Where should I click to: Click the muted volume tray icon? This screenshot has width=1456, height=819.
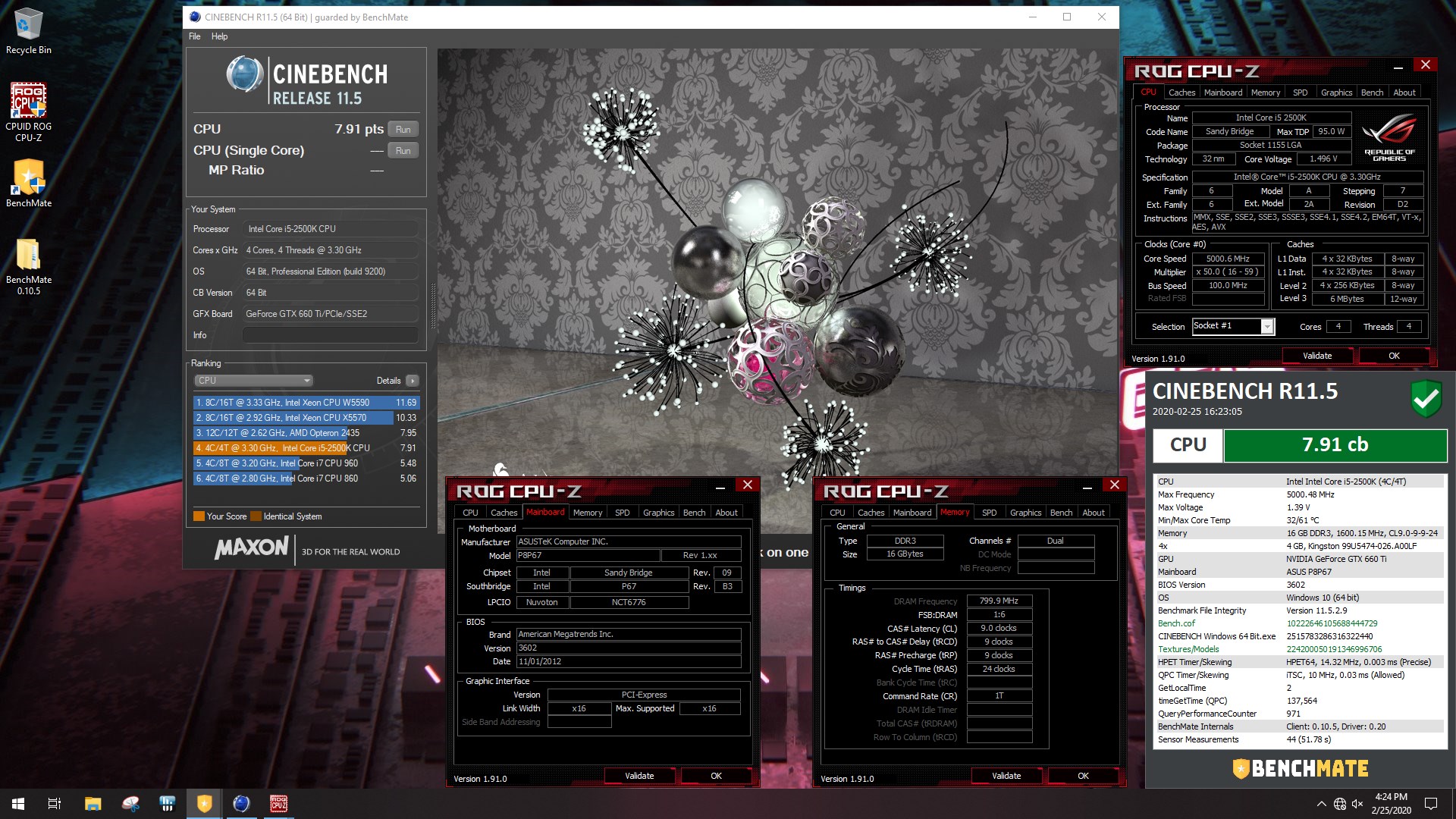coord(1357,804)
